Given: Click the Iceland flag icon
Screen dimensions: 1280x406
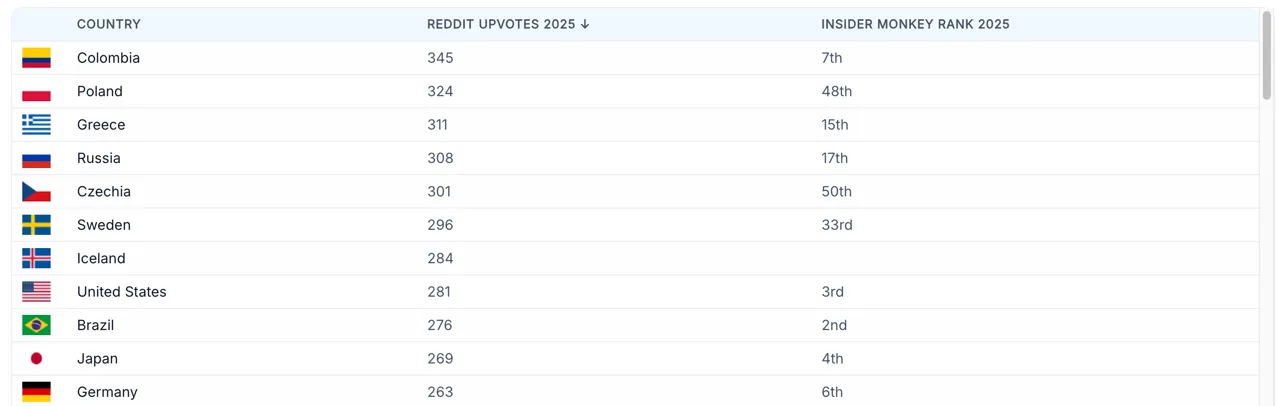Looking at the screenshot, I should (x=36, y=258).
